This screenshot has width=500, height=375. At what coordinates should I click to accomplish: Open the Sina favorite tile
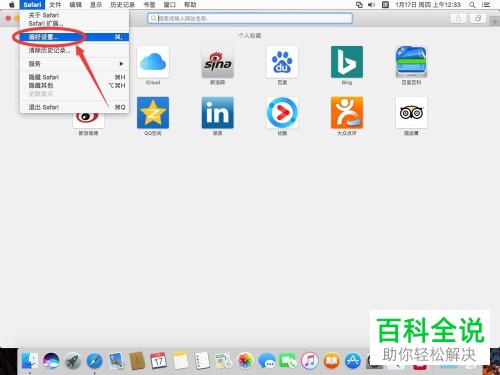[x=217, y=62]
